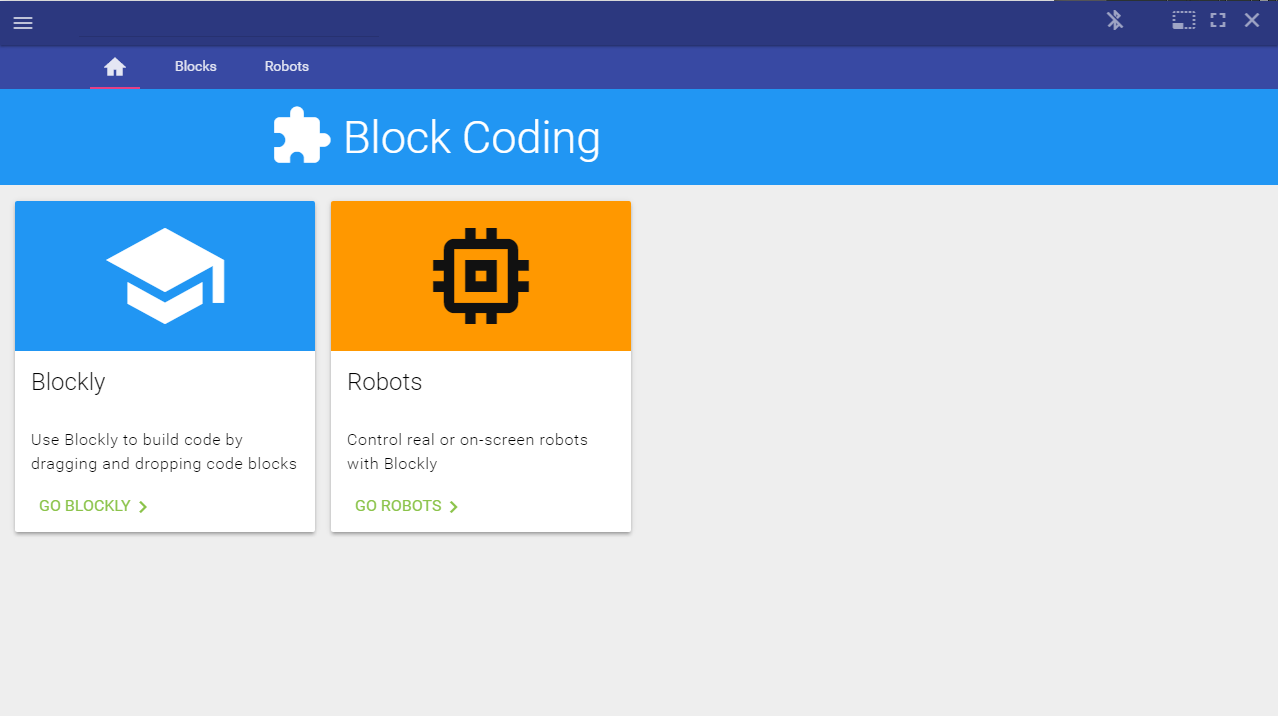Switch to the Blocks tab
Image resolution: width=1278 pixels, height=716 pixels.
(196, 67)
